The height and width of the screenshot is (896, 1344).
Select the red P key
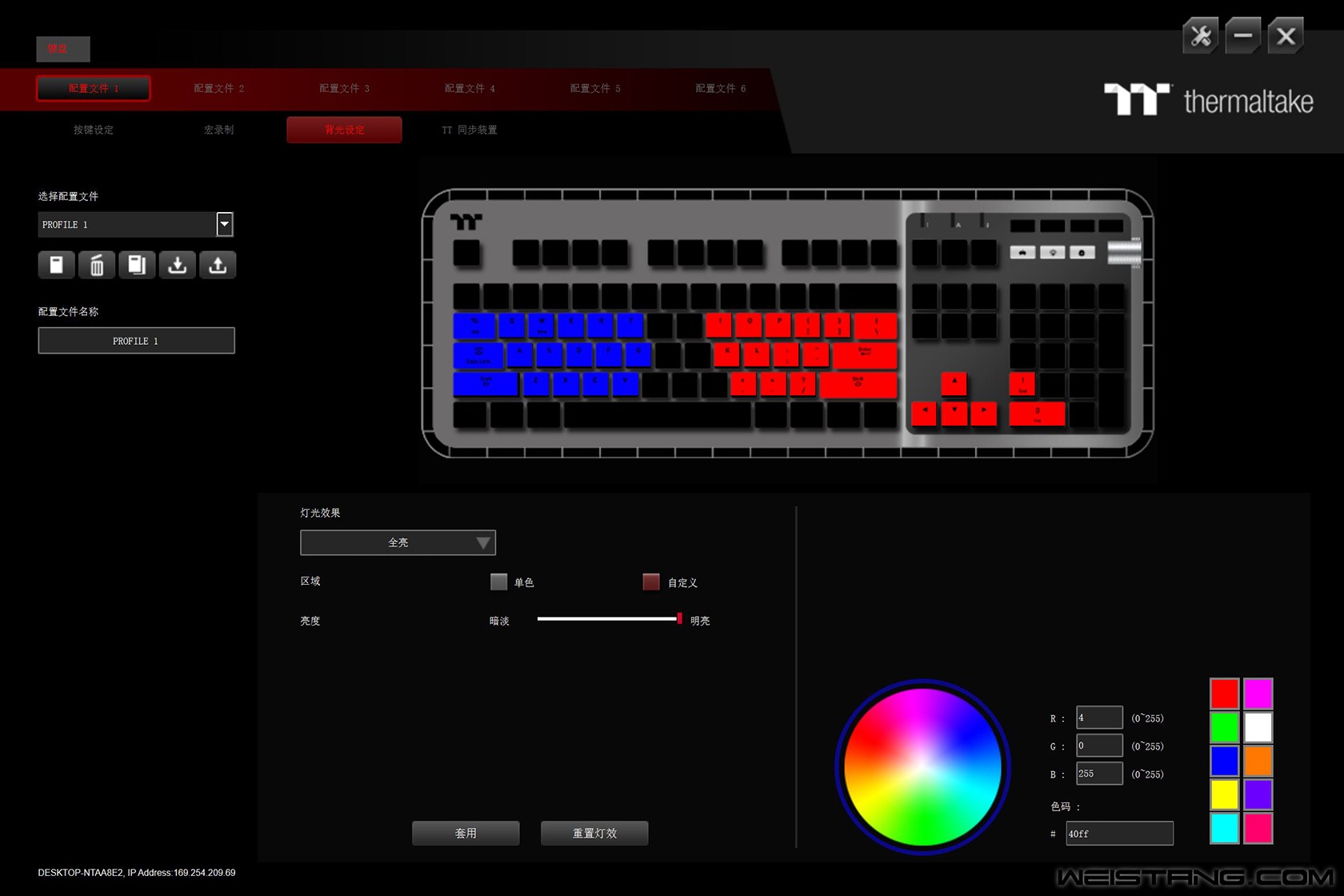pos(778,326)
